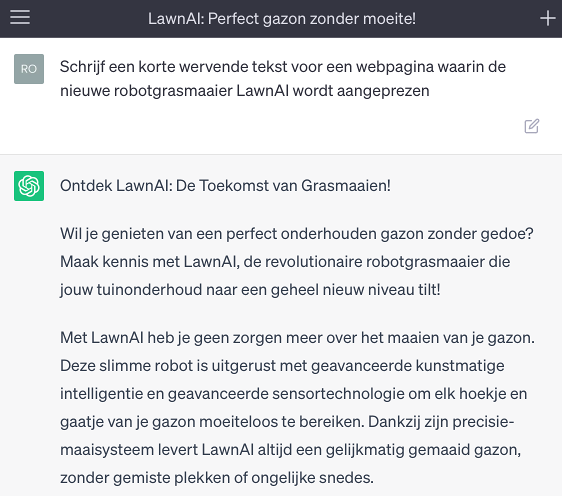Click the chat title LawnAI: Perfect gazon zonder moeite!
This screenshot has width=562, height=496.
(282, 19)
